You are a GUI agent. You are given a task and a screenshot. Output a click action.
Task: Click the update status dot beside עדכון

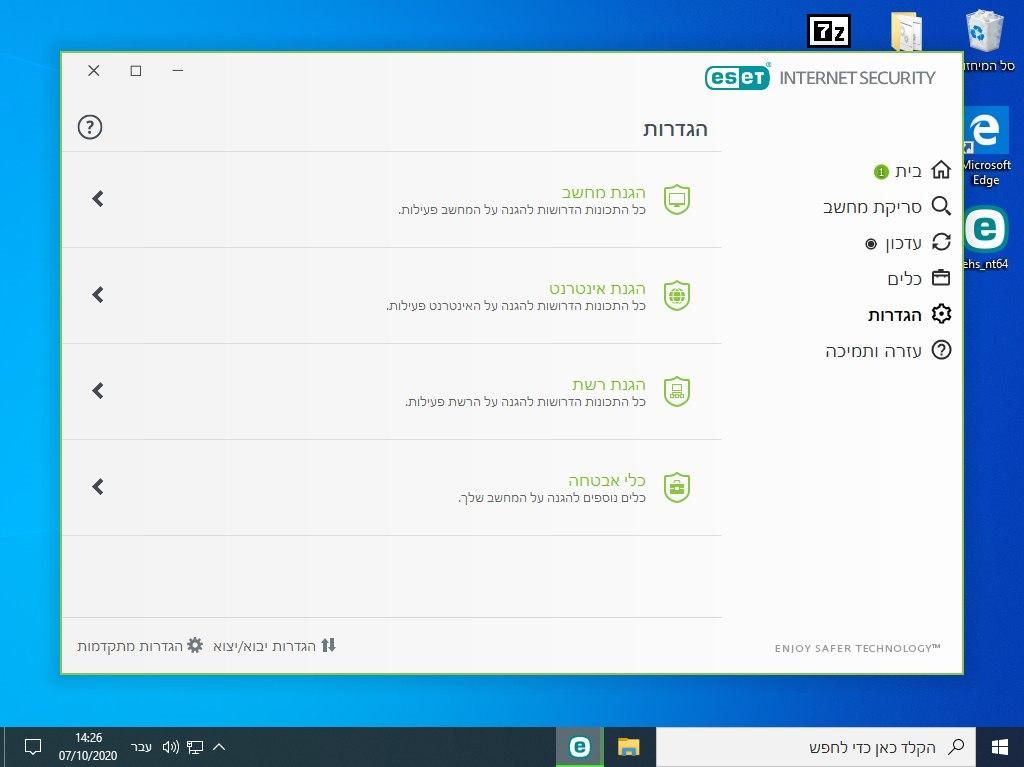pos(871,244)
